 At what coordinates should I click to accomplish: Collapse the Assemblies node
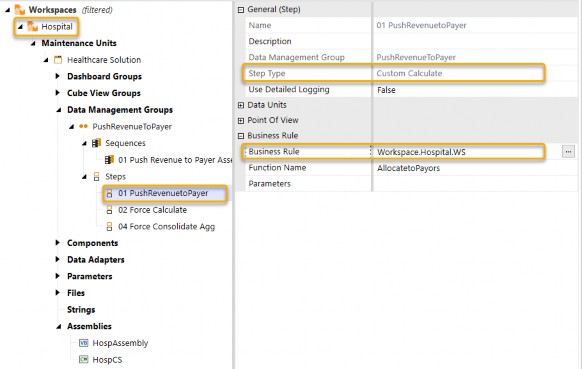[x=59, y=326]
